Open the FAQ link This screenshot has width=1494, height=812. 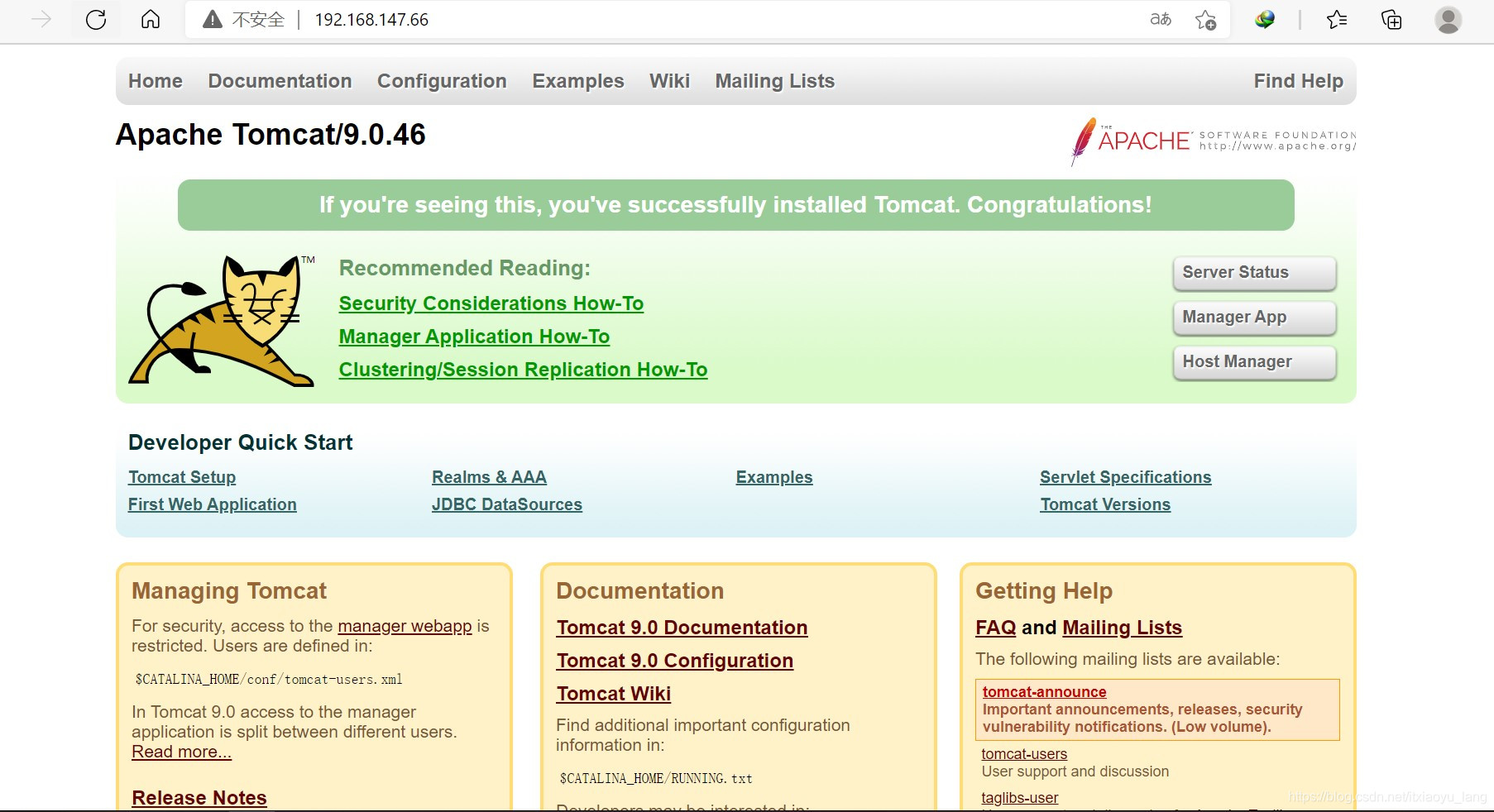[x=995, y=628]
